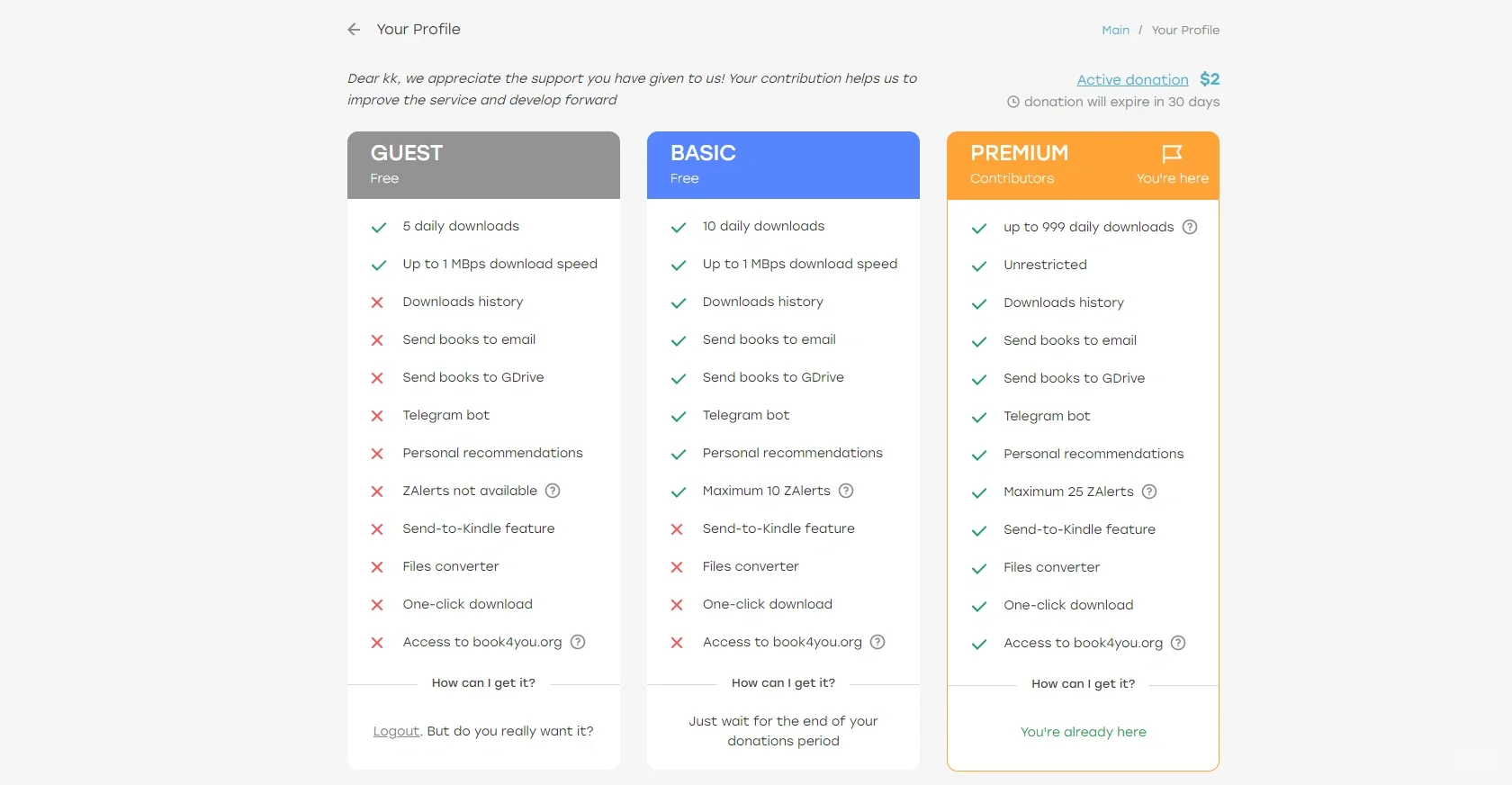Click help icon beside ZAlerts not available
The height and width of the screenshot is (785, 1512).
553,491
